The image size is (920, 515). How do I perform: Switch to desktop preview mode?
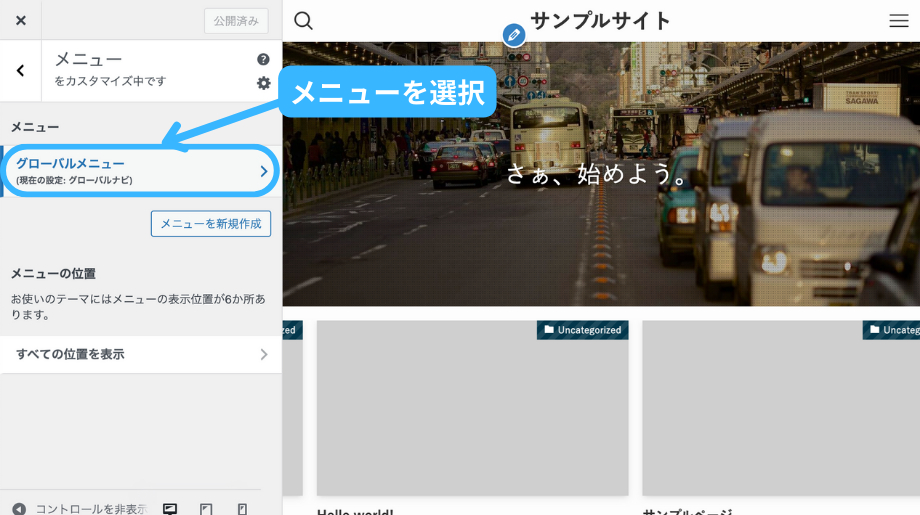pyautogui.click(x=170, y=508)
